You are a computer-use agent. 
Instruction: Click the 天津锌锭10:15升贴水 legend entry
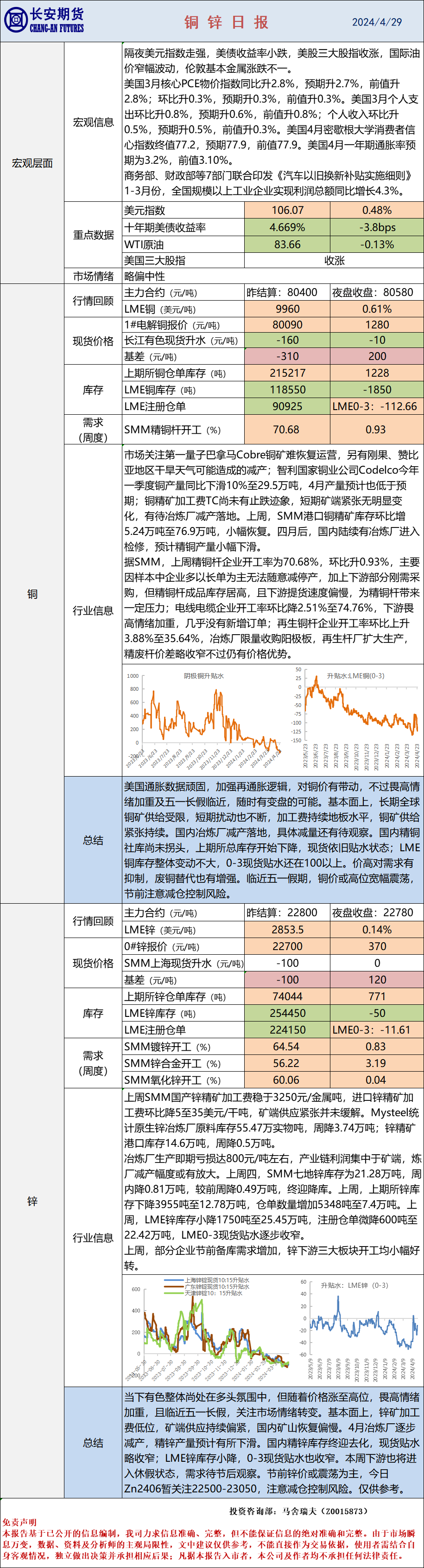pos(204,1293)
